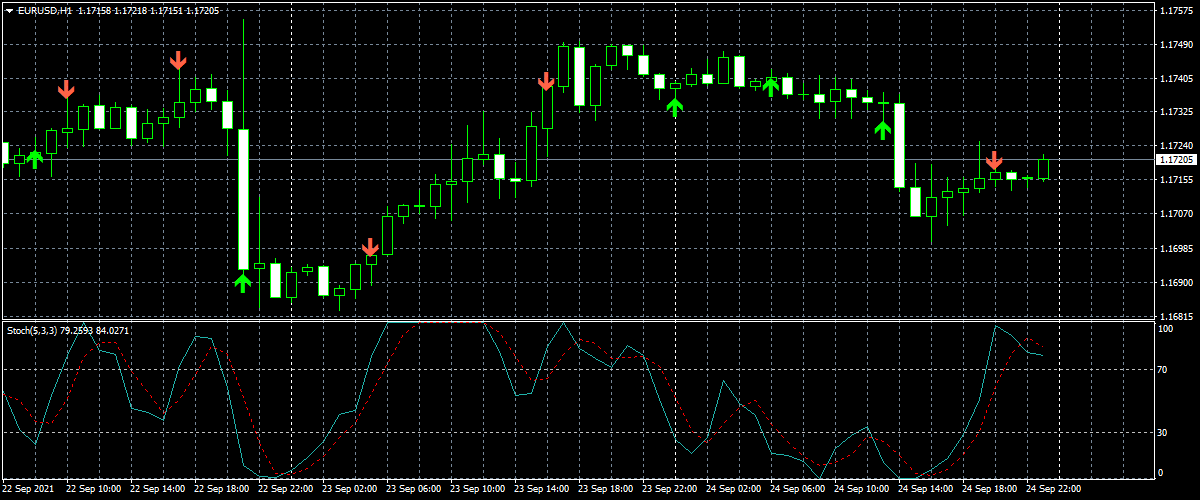Click the 24 Sep 22:00 time label
1200x500 pixels.
pyautogui.click(x=1053, y=490)
